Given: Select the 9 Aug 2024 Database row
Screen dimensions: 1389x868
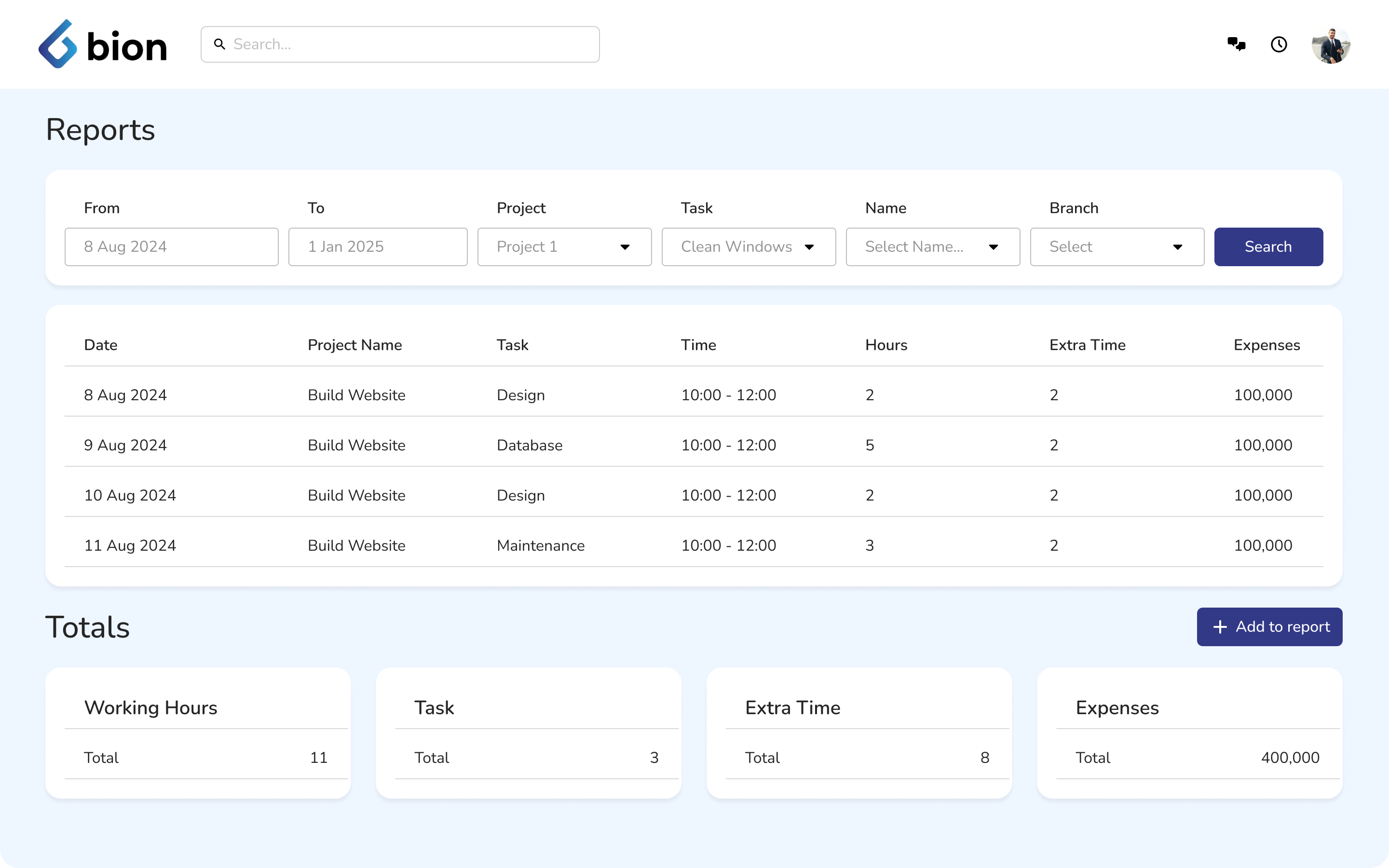Looking at the screenshot, I should coord(694,445).
